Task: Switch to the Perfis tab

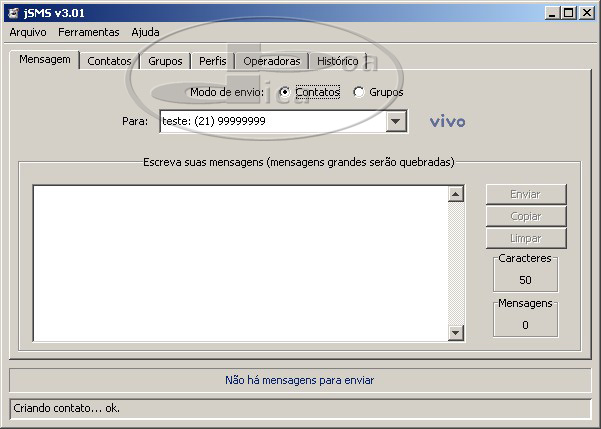Action: (x=212, y=61)
